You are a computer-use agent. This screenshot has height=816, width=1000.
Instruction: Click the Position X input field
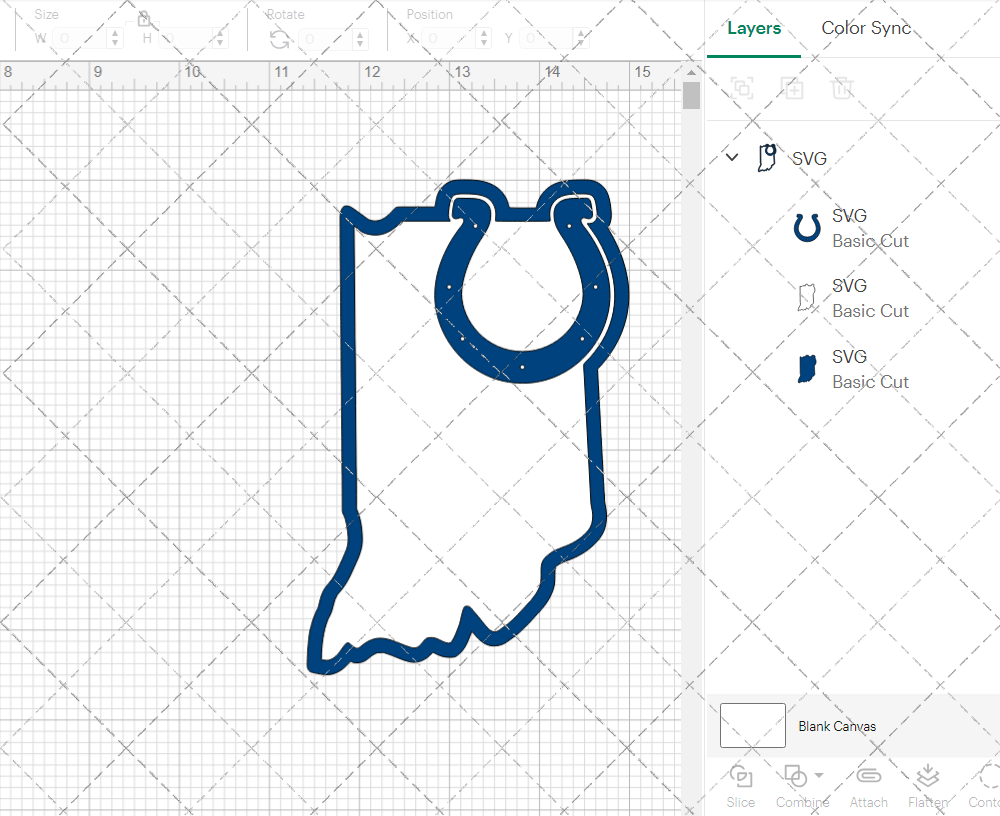450,38
